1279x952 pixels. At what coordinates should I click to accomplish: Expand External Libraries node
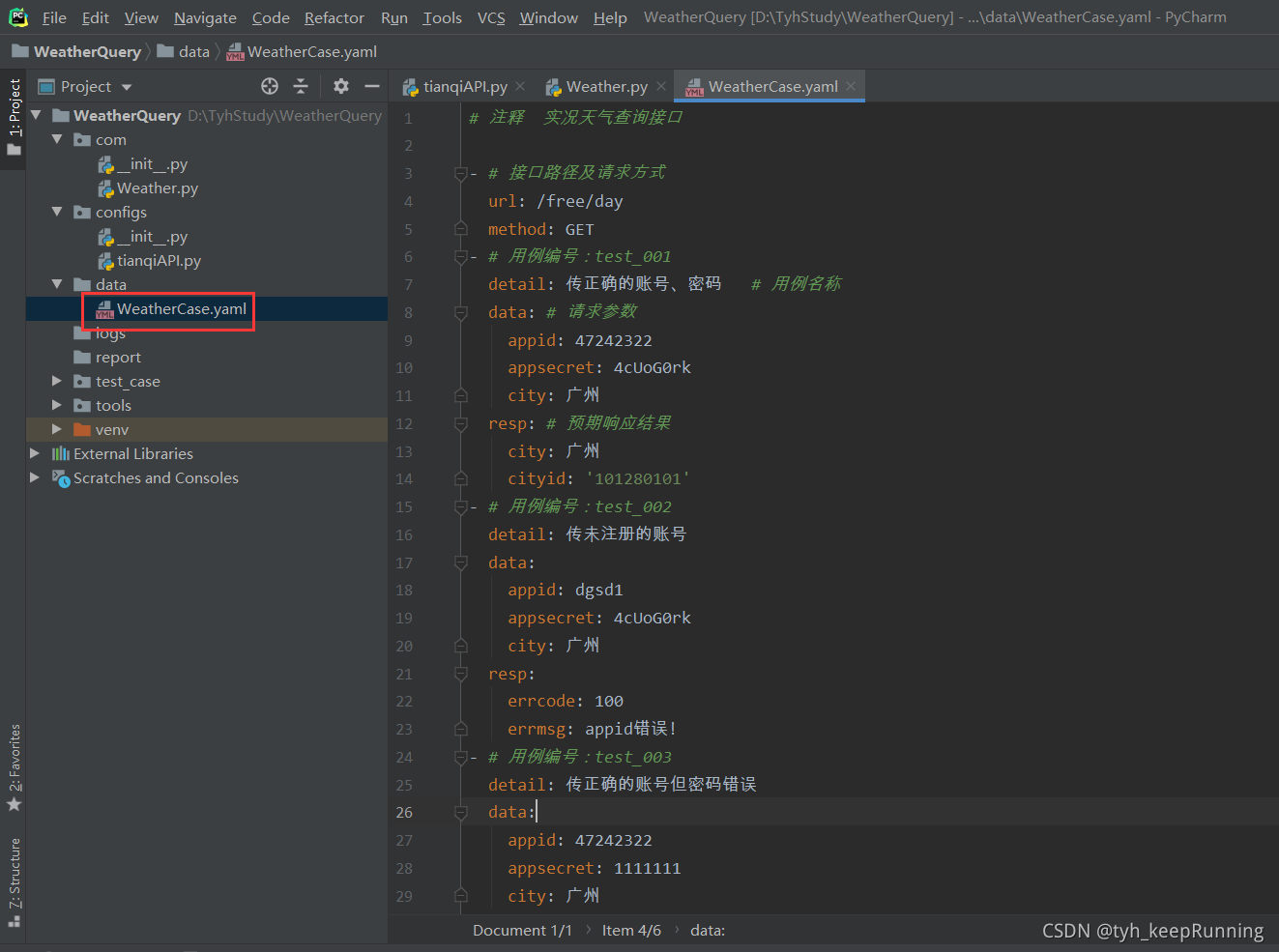(x=36, y=453)
